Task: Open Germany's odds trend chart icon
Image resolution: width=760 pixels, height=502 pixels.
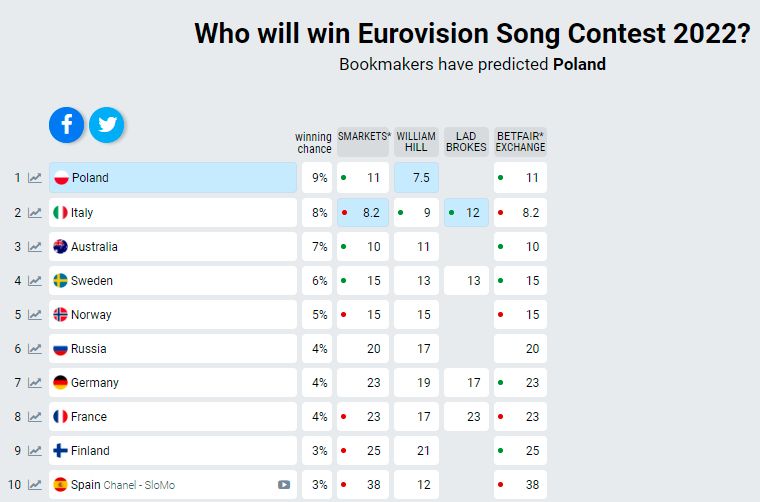Action: (x=35, y=383)
